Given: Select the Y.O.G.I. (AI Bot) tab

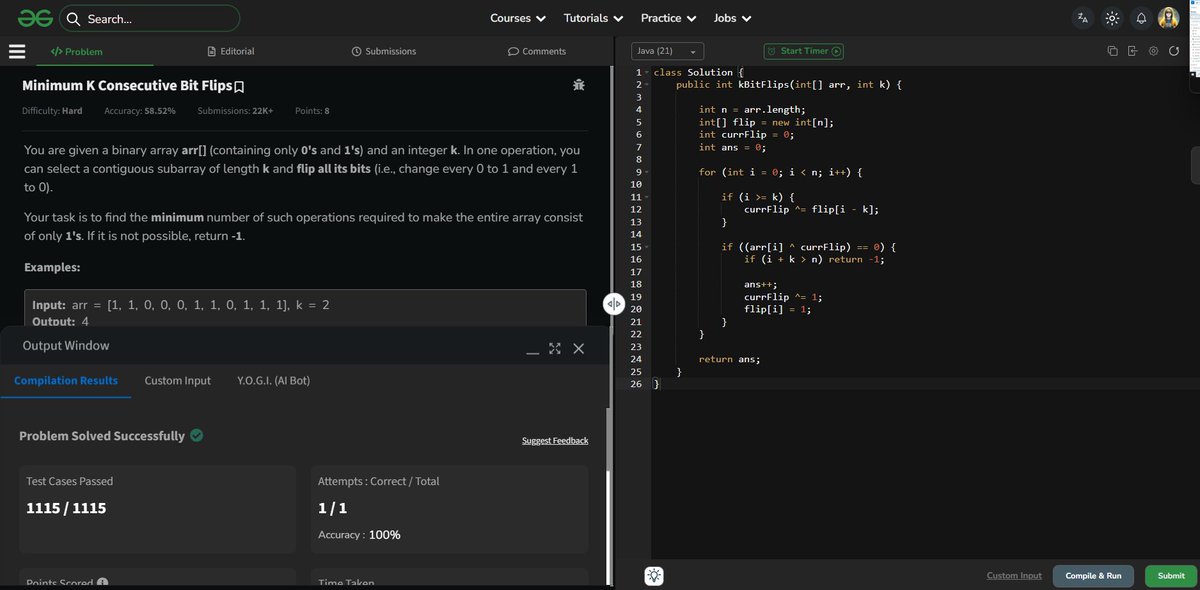Looking at the screenshot, I should (x=273, y=381).
